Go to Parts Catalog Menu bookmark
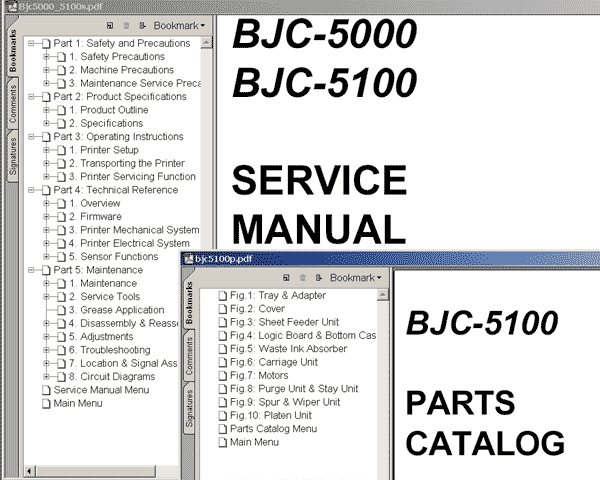The height and width of the screenshot is (480, 600). pyautogui.click(x=273, y=428)
